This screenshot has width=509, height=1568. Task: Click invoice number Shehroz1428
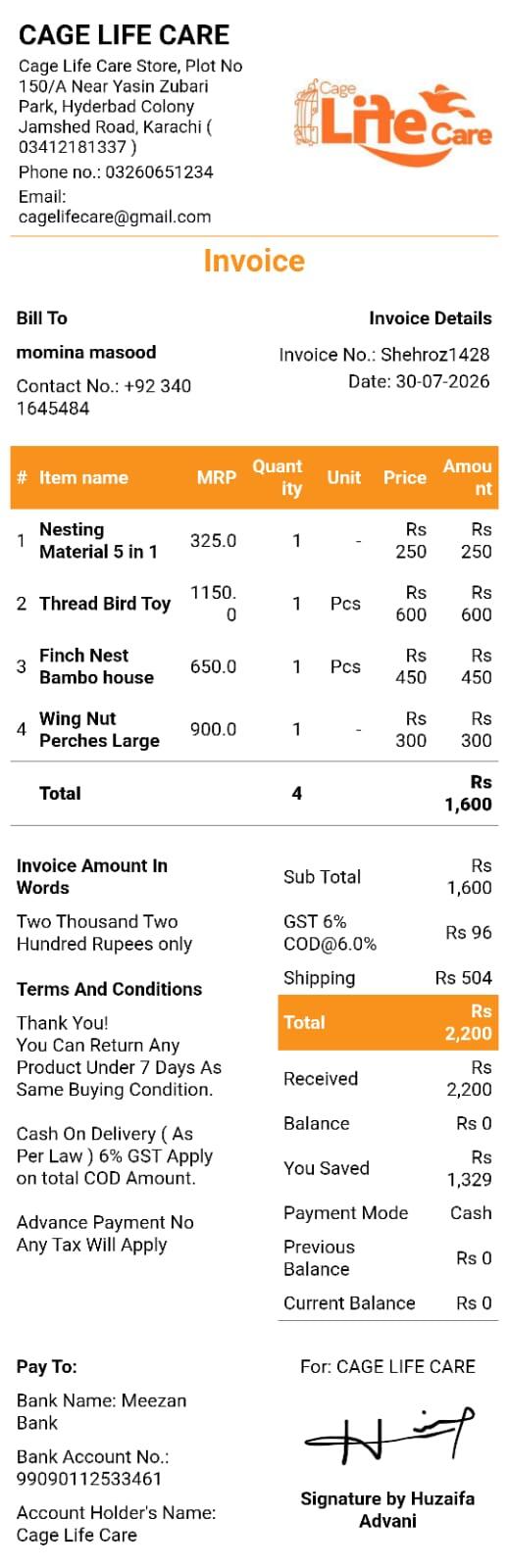[434, 355]
